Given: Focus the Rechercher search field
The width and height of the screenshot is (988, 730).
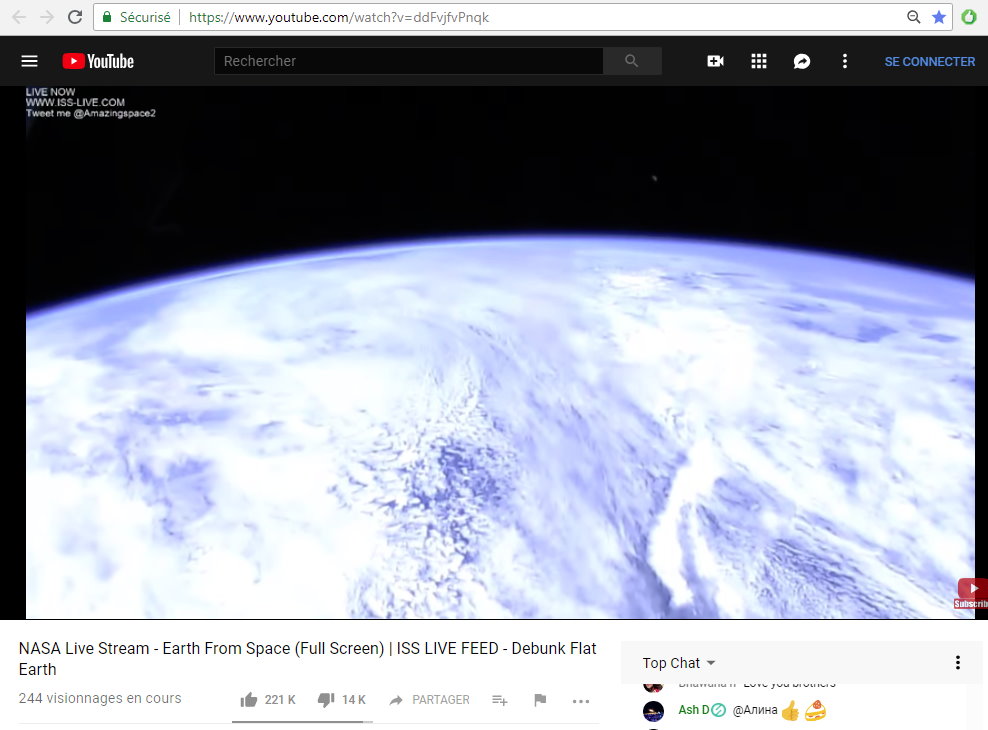Looking at the screenshot, I should pos(409,61).
